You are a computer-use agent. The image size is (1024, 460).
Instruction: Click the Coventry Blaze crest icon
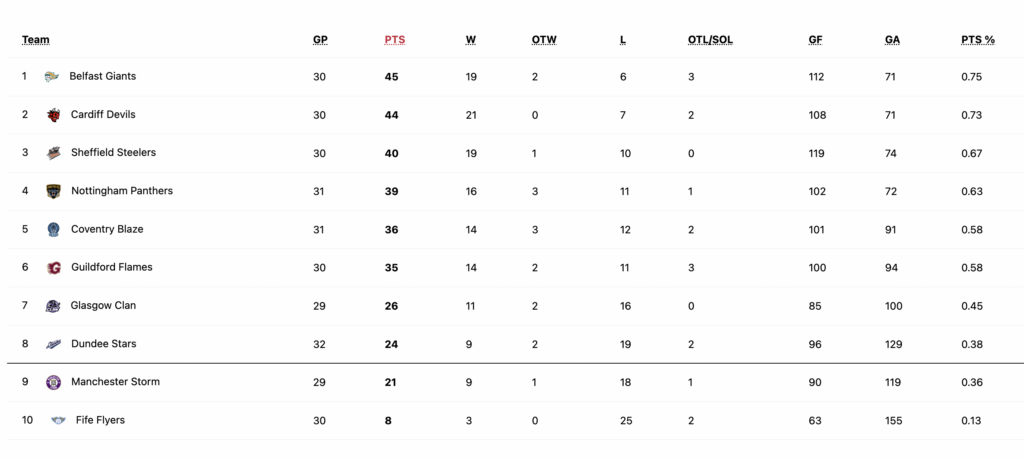(54, 229)
